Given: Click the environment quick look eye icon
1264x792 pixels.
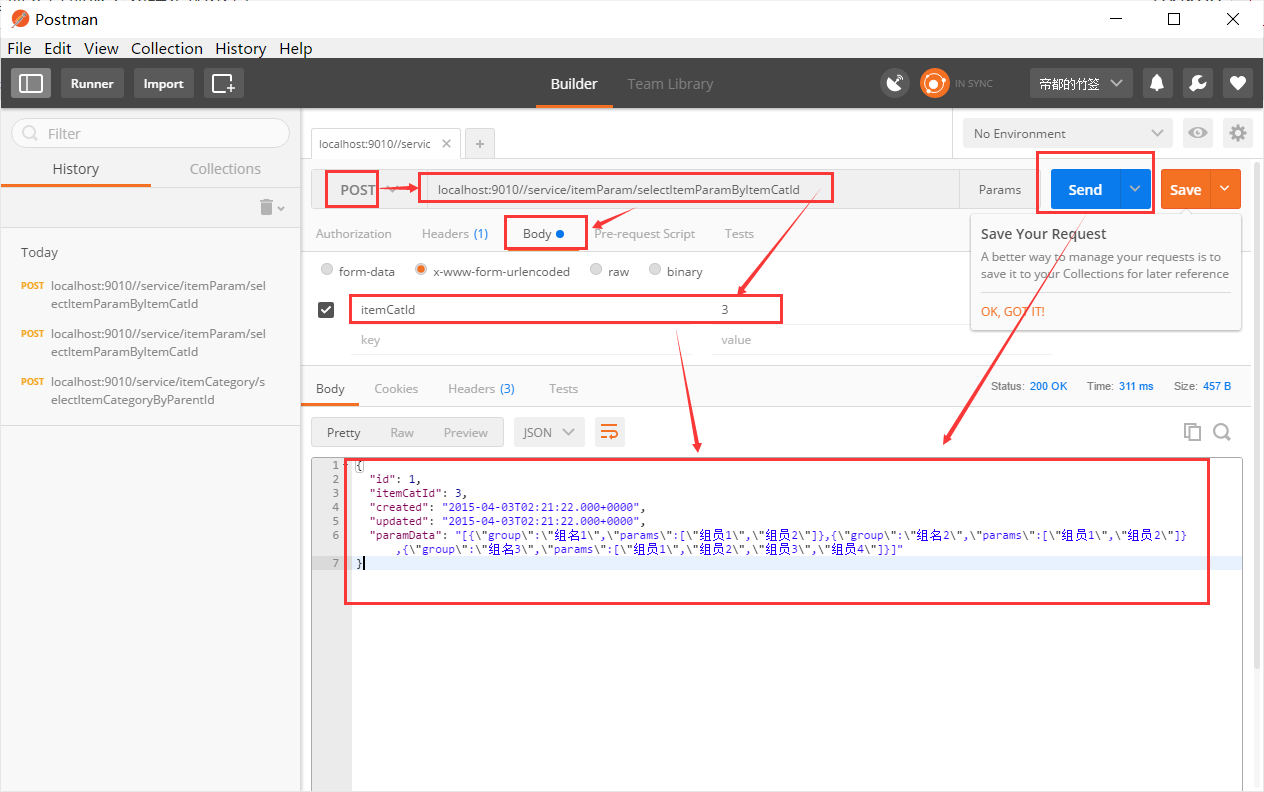Looking at the screenshot, I should pos(1196,133).
